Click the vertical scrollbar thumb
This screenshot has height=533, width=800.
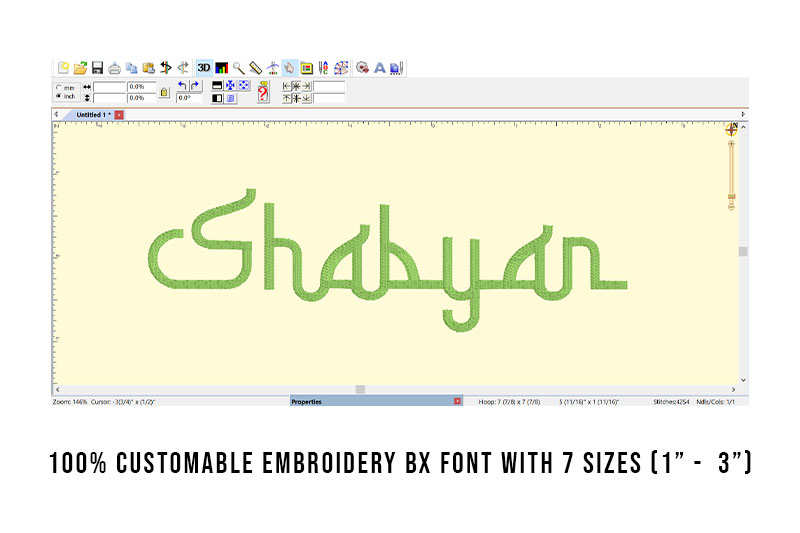743,251
